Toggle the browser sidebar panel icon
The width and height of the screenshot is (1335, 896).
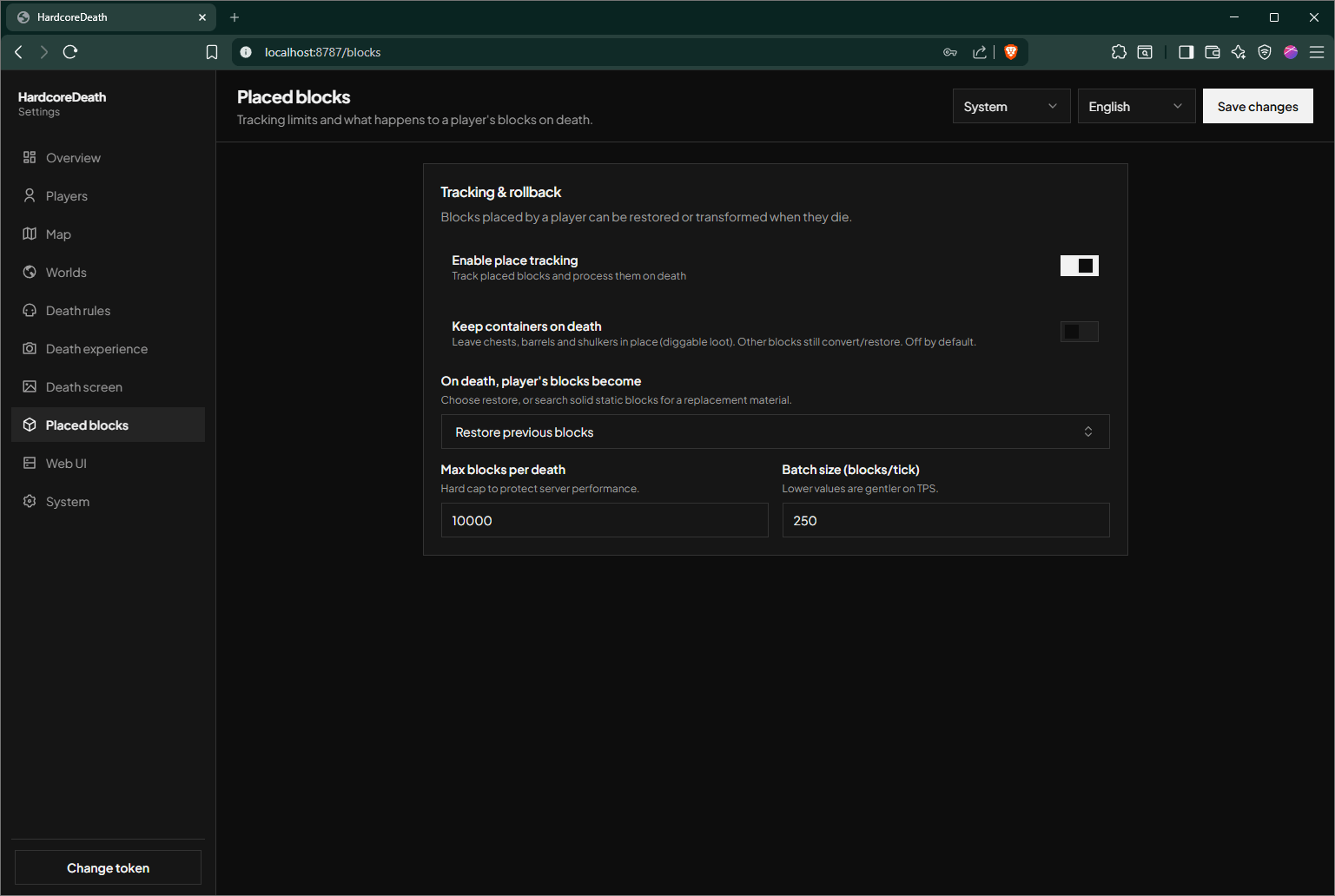[1186, 52]
